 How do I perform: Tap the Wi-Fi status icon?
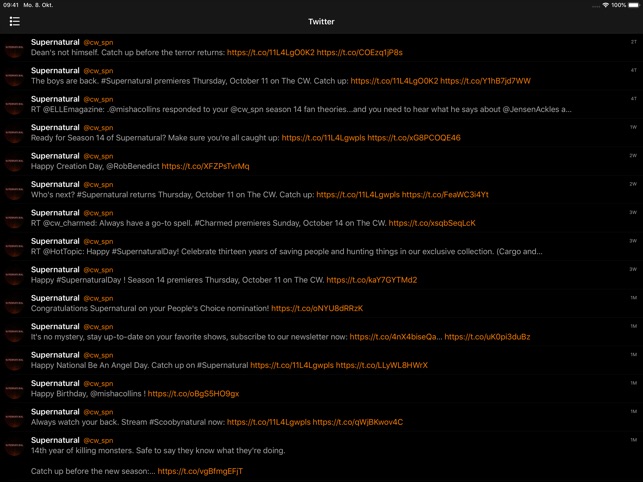(605, 5)
